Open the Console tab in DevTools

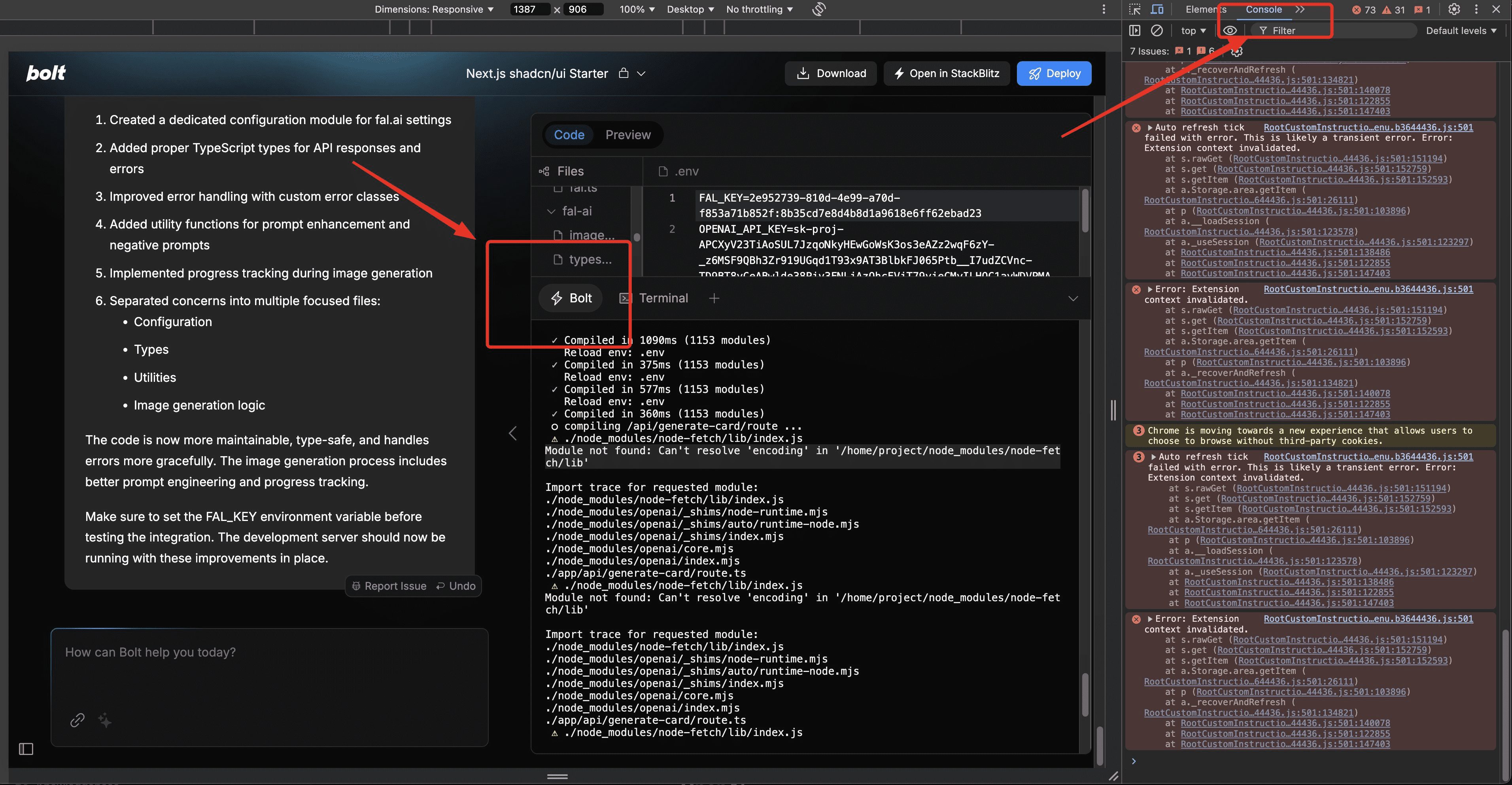click(x=1264, y=9)
